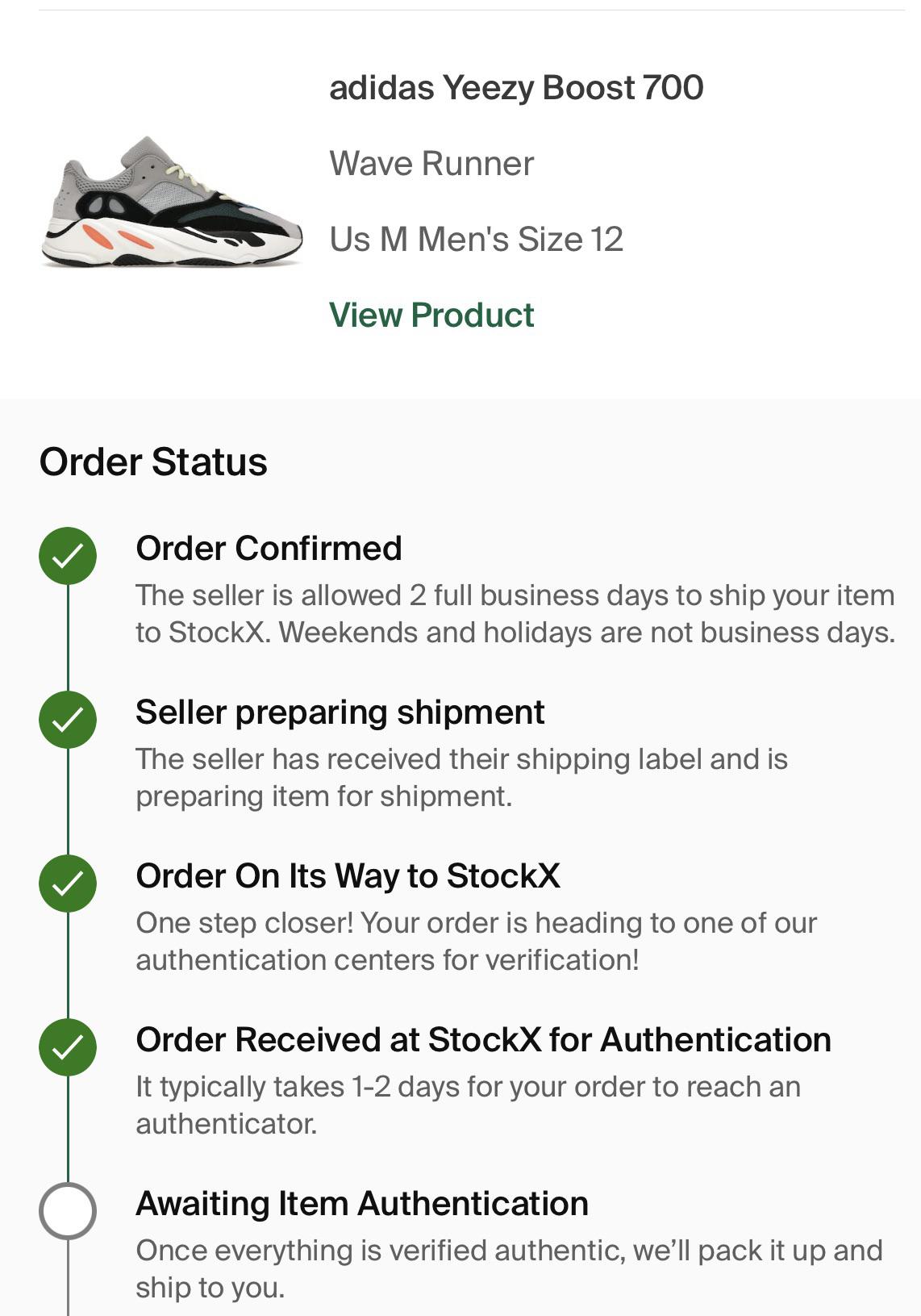Select the Order Status section heading
The width and height of the screenshot is (921, 1316).
(x=154, y=463)
